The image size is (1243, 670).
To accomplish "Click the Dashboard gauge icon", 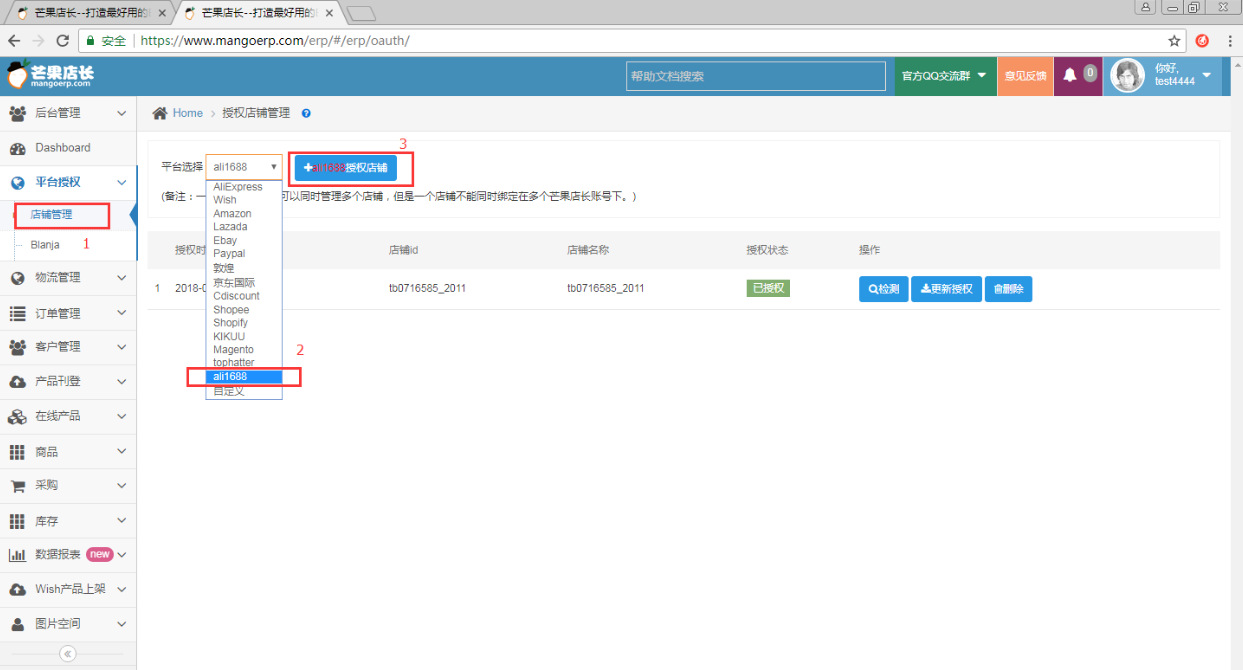I will (17, 148).
